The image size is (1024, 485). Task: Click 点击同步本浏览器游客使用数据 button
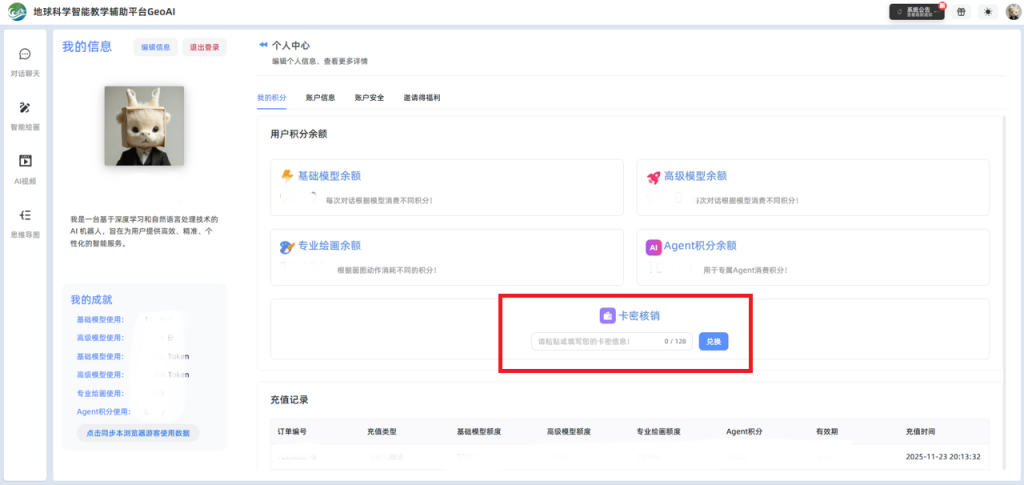138,433
